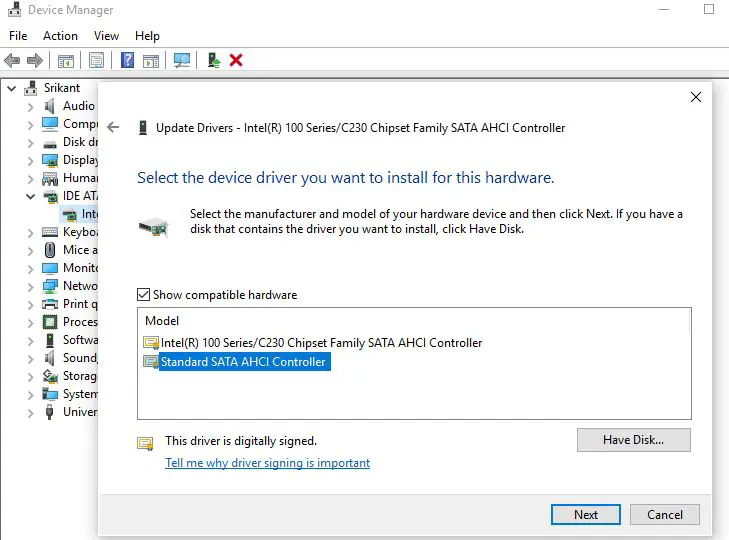
Task: Click the green-arrow Update driver toolbar icon
Action: click(x=214, y=60)
